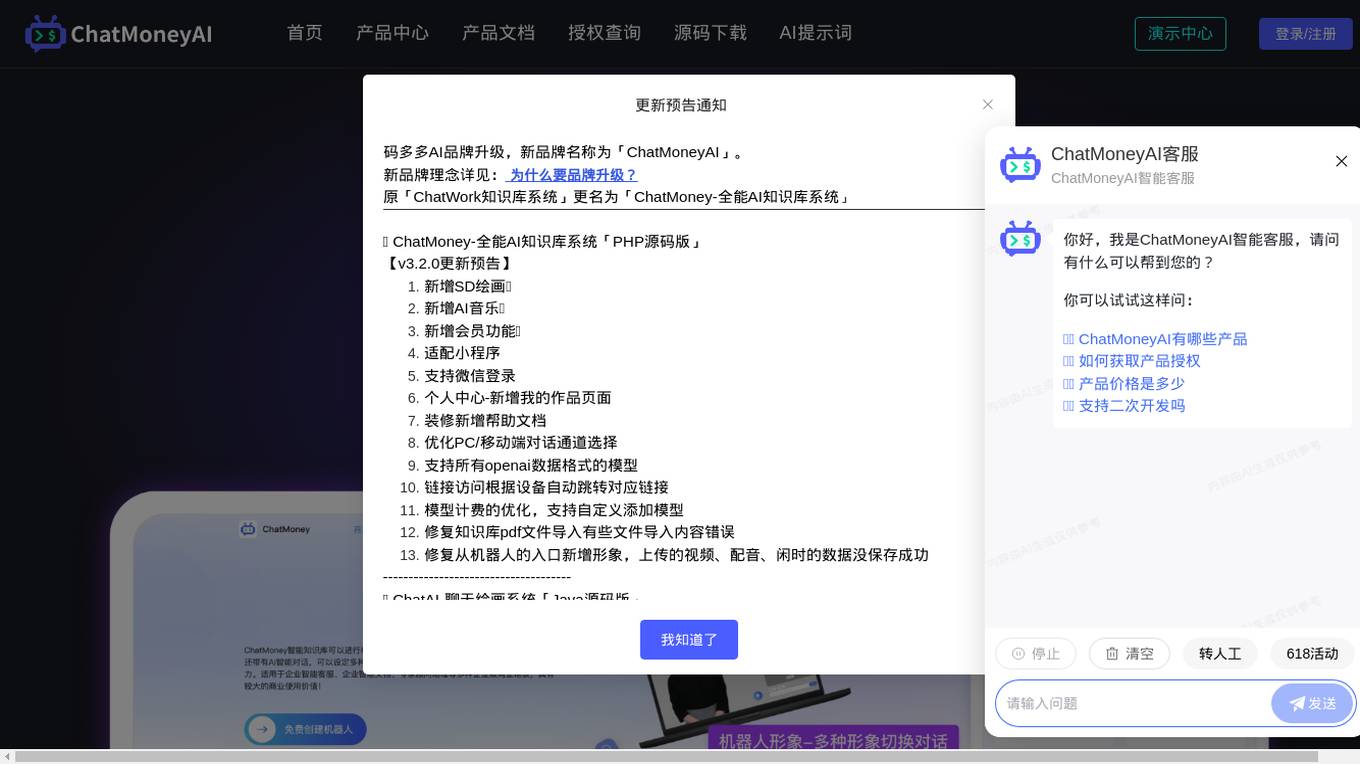The width and height of the screenshot is (1360, 764).
Task: Click the 停止 stop button
Action: point(1035,654)
